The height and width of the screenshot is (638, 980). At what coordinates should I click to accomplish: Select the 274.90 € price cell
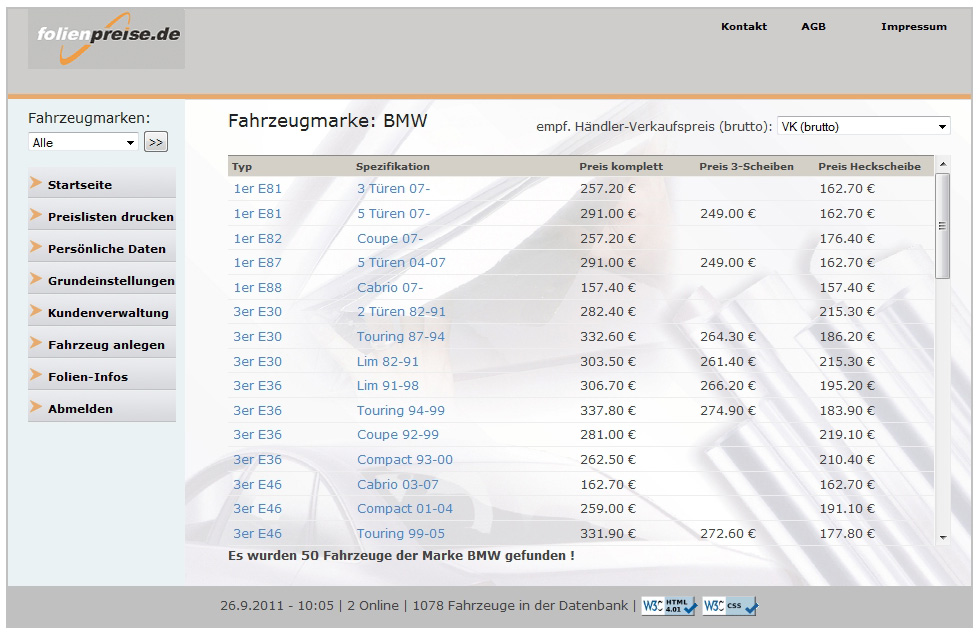728,411
